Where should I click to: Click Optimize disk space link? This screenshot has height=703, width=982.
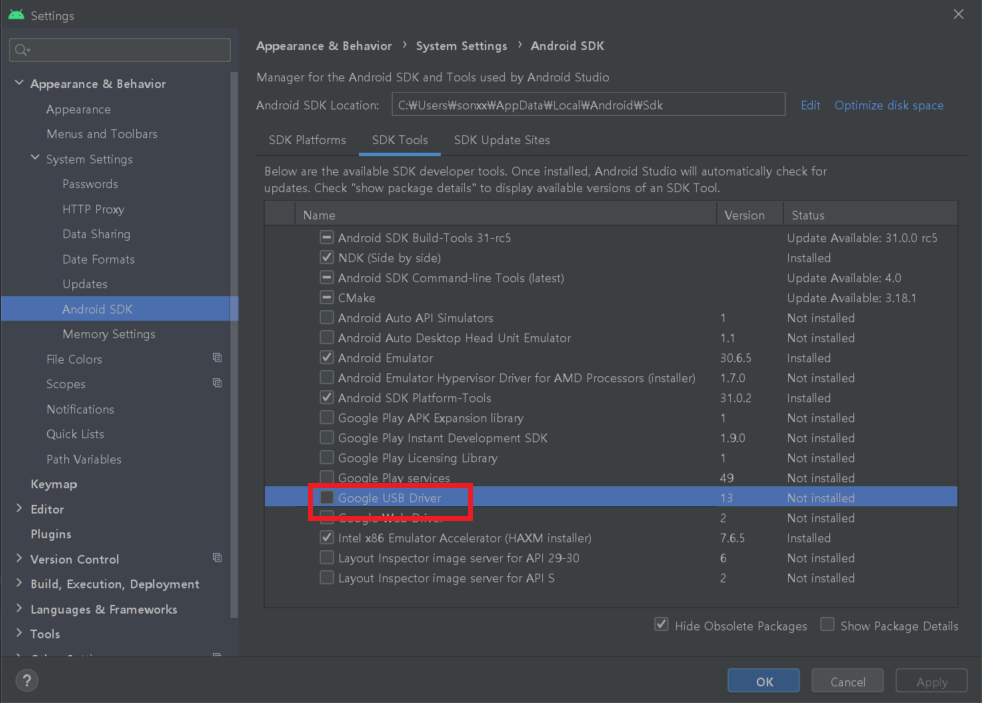(889, 105)
